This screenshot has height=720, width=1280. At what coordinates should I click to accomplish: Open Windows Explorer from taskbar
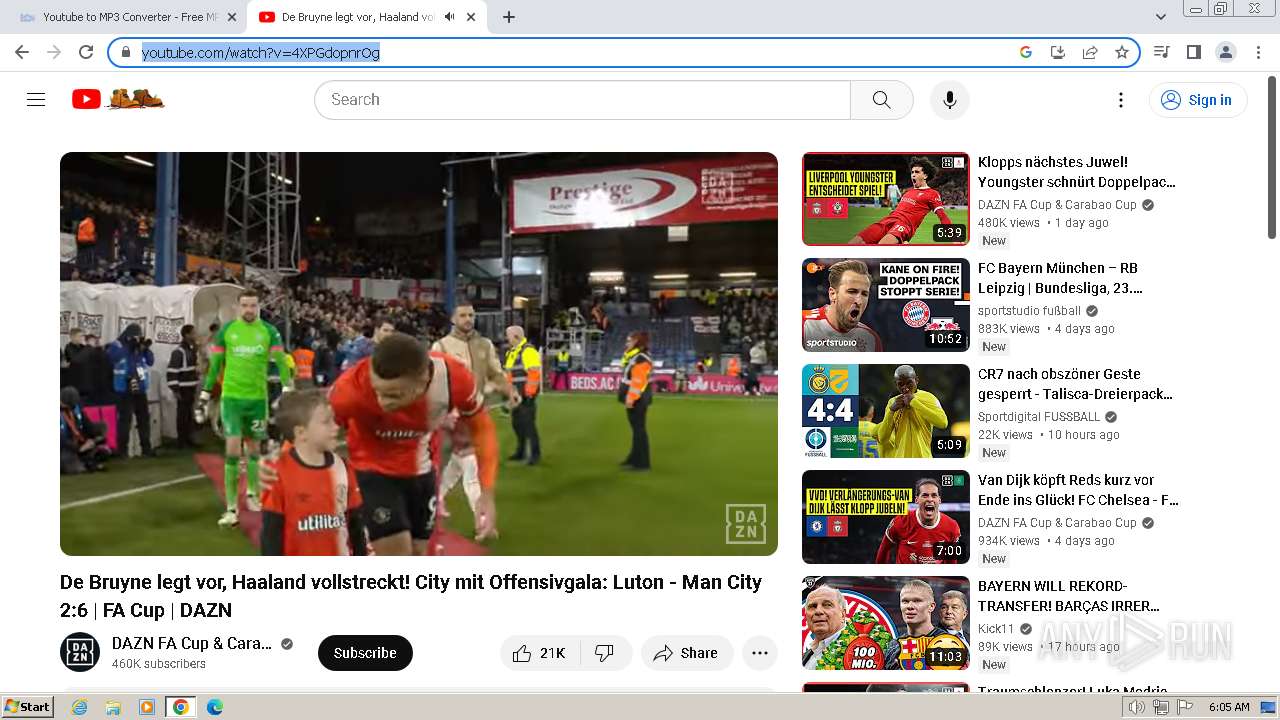tap(113, 707)
